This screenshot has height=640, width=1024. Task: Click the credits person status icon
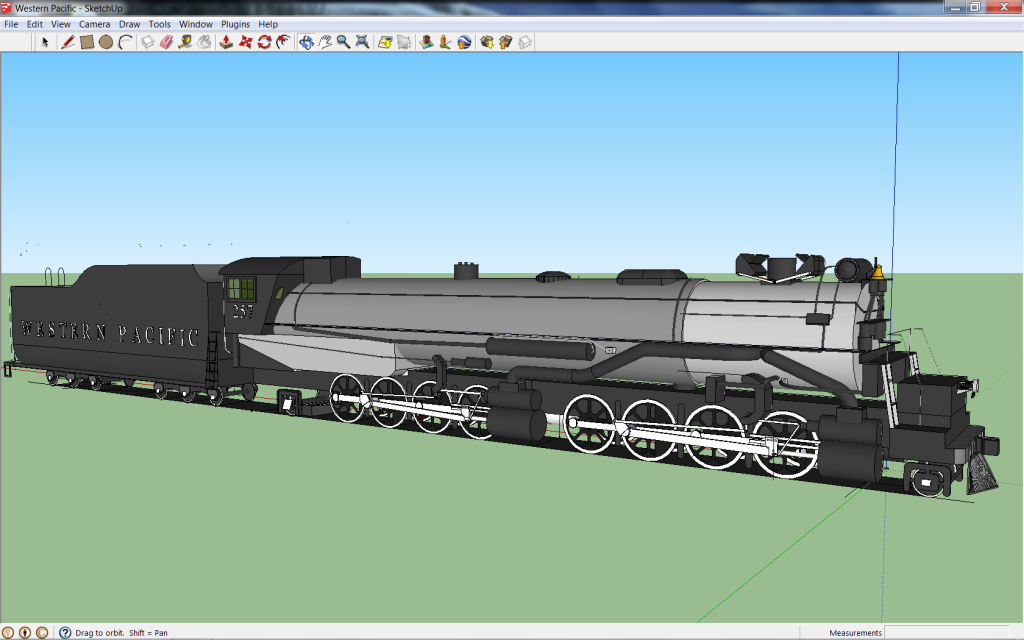point(25,632)
